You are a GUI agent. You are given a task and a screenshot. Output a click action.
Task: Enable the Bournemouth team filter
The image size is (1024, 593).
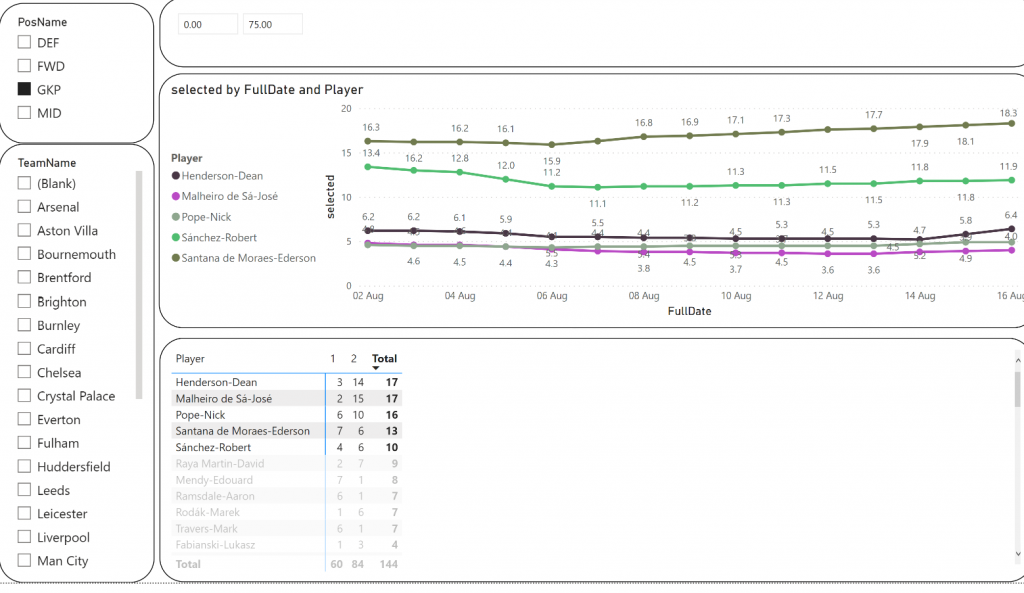[24, 254]
